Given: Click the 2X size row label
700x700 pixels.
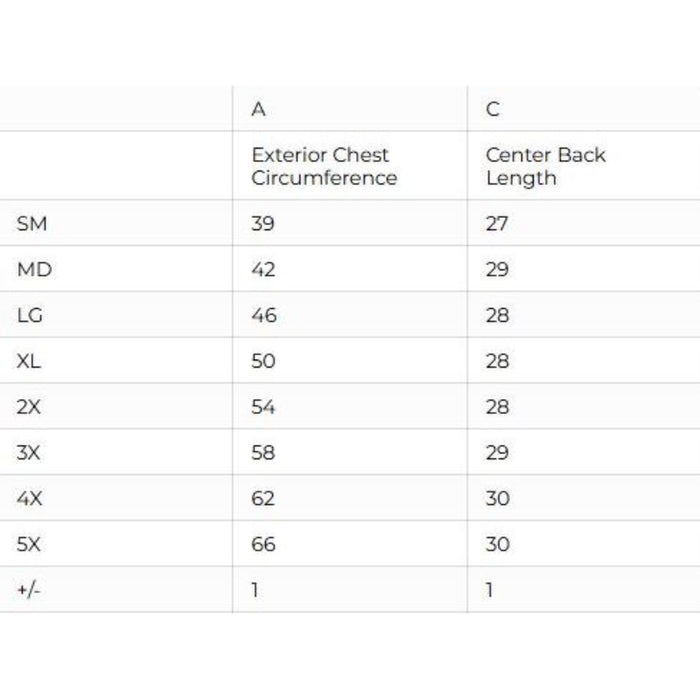Looking at the screenshot, I should tap(29, 407).
